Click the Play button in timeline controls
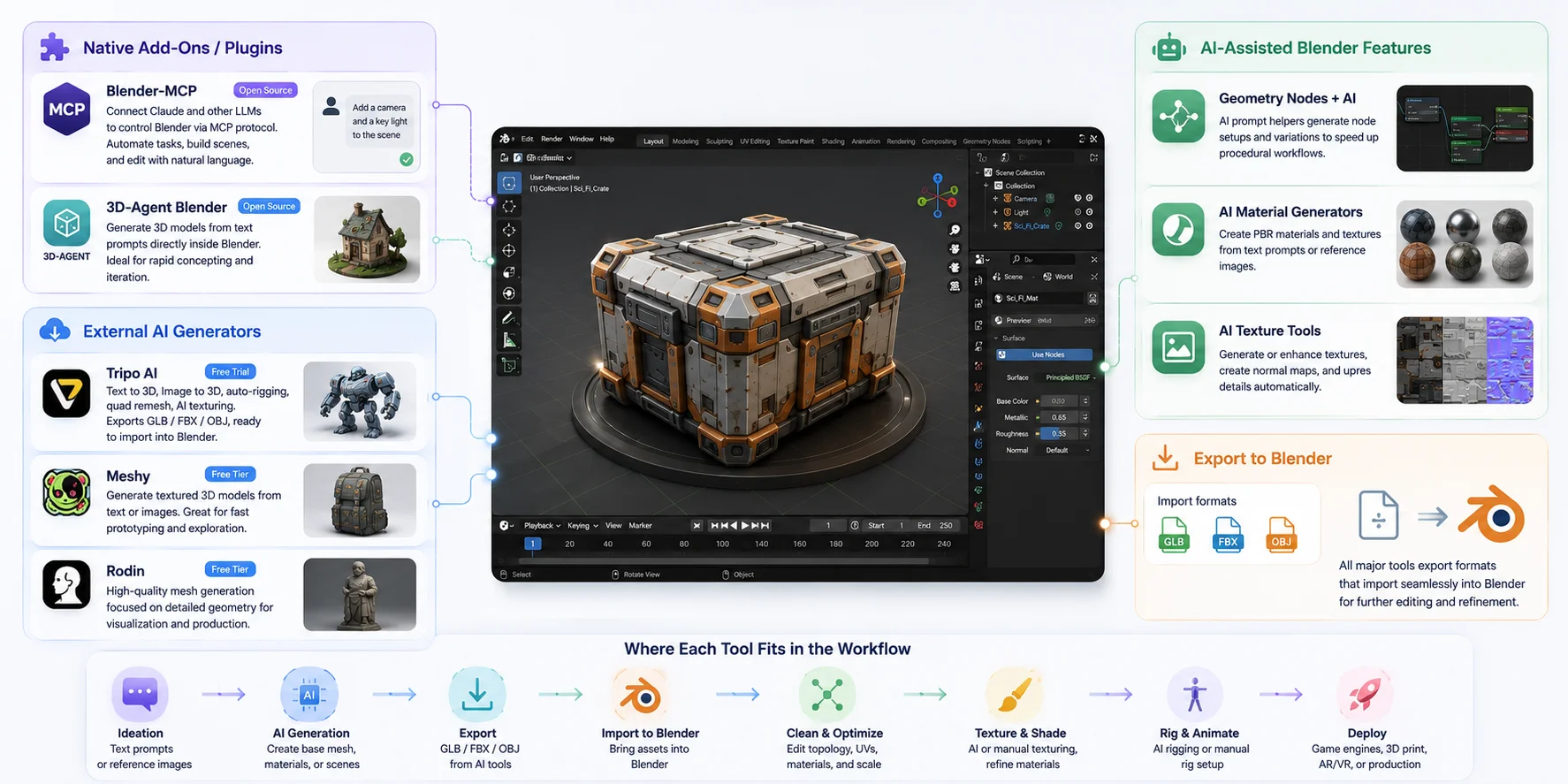 (745, 525)
